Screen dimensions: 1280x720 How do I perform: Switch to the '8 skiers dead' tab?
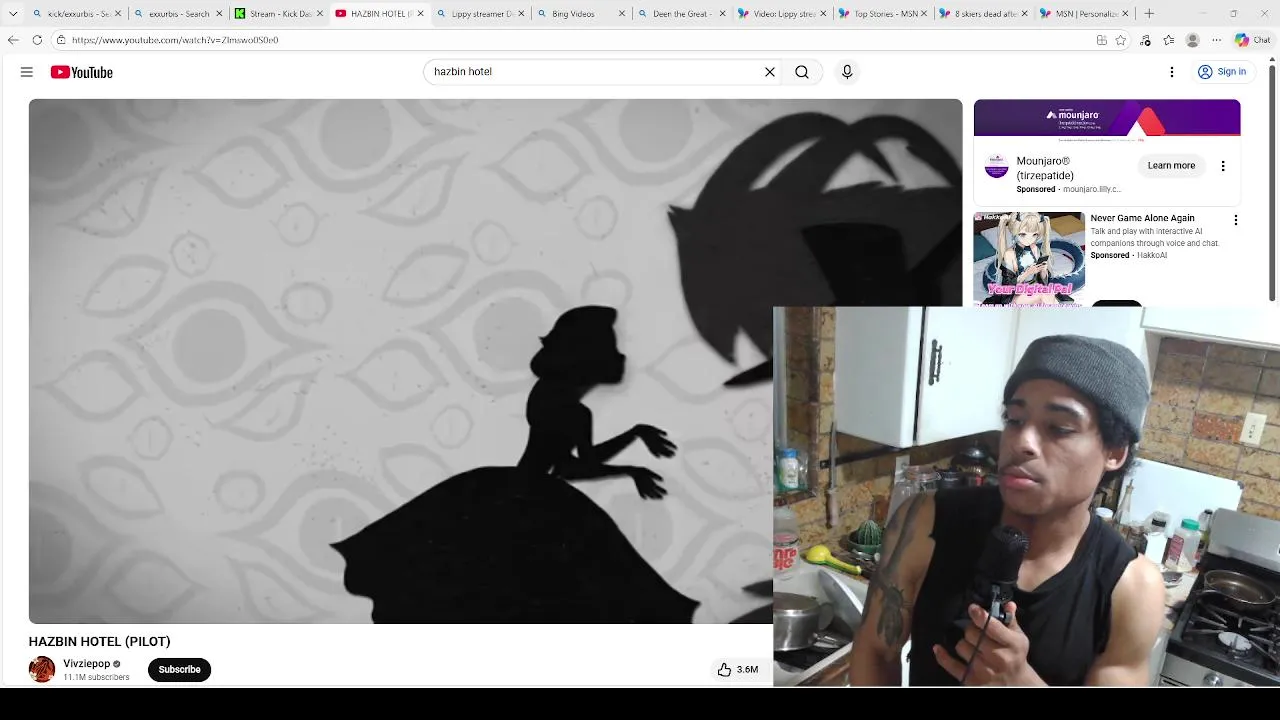(x=985, y=14)
